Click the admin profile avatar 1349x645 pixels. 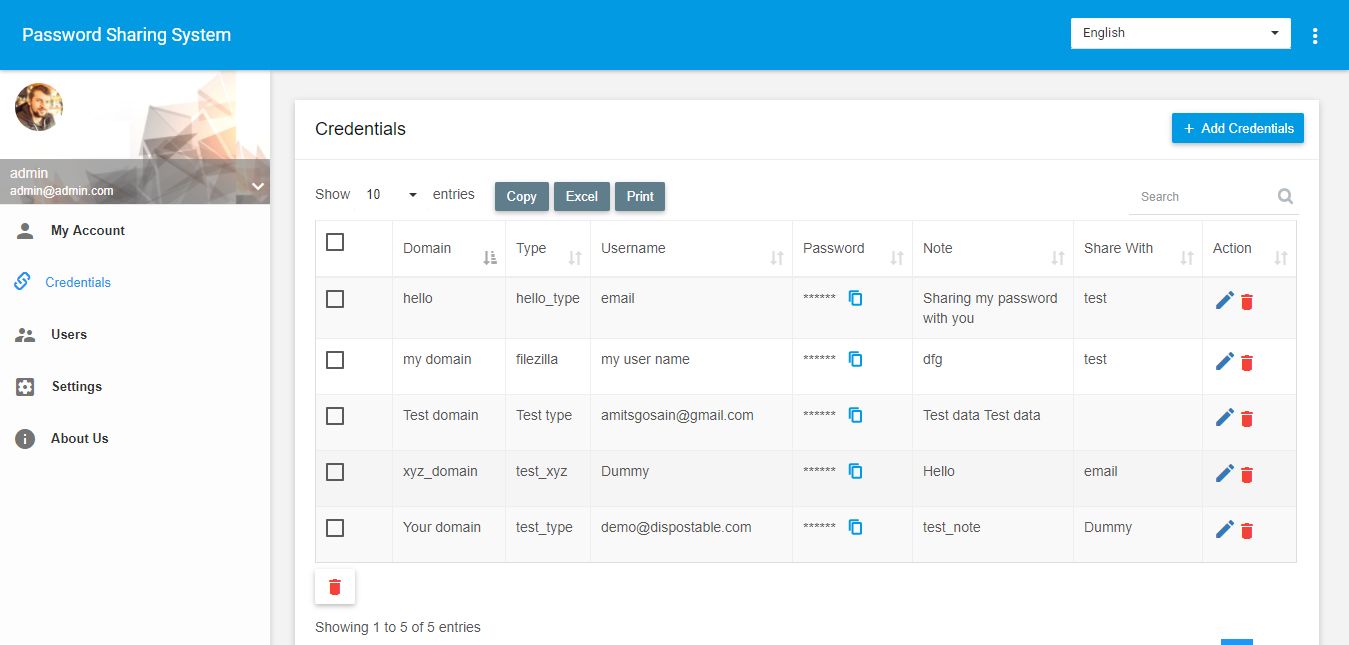click(x=39, y=107)
